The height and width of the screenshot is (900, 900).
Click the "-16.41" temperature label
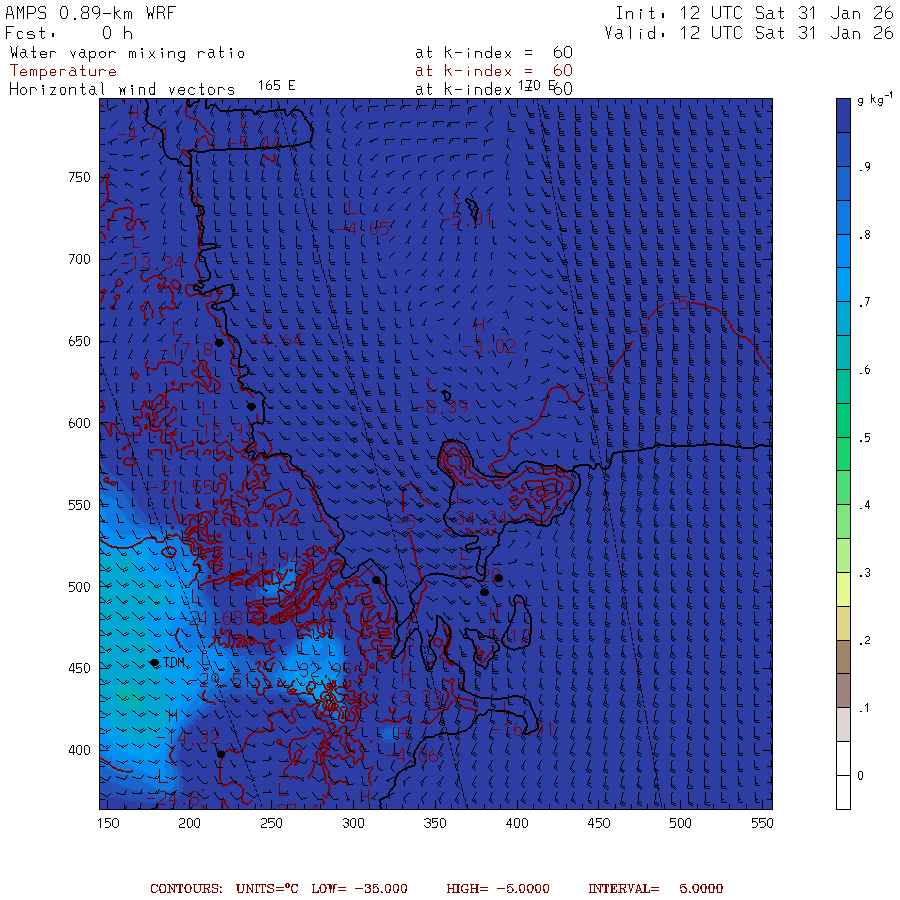click(522, 730)
